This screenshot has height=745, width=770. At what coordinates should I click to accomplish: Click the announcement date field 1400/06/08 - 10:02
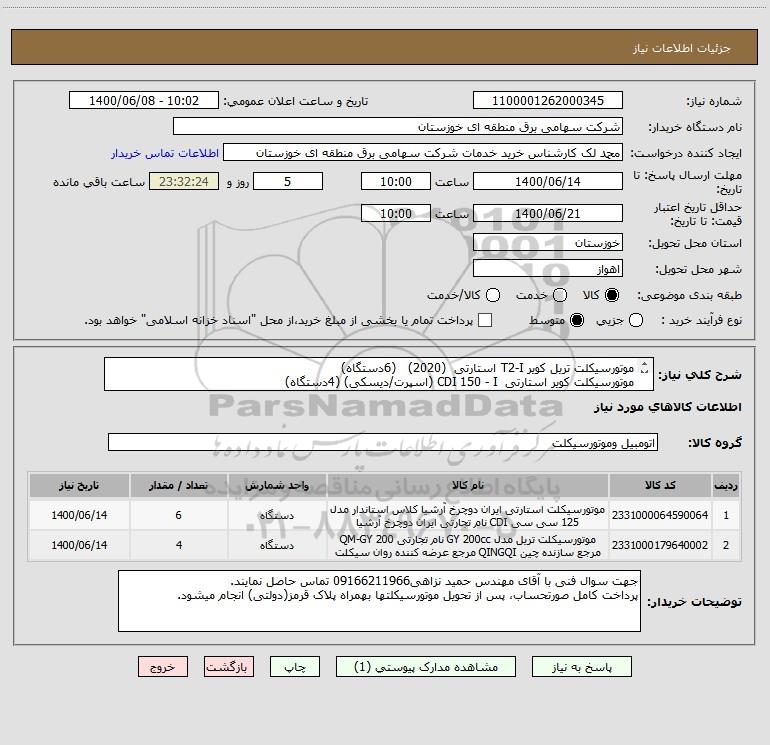[x=144, y=101]
